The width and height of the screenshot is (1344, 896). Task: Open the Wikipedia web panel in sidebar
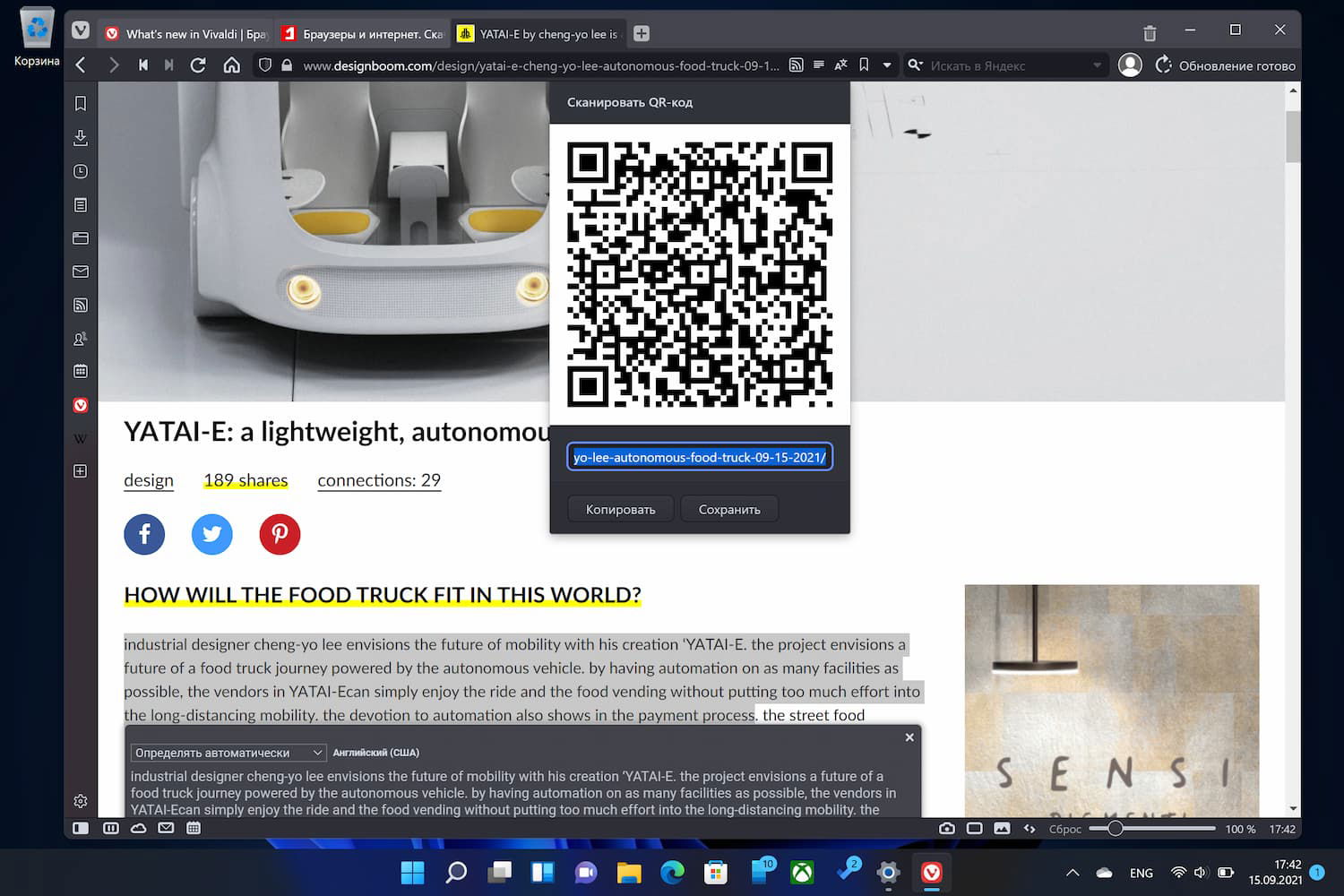pos(81,438)
